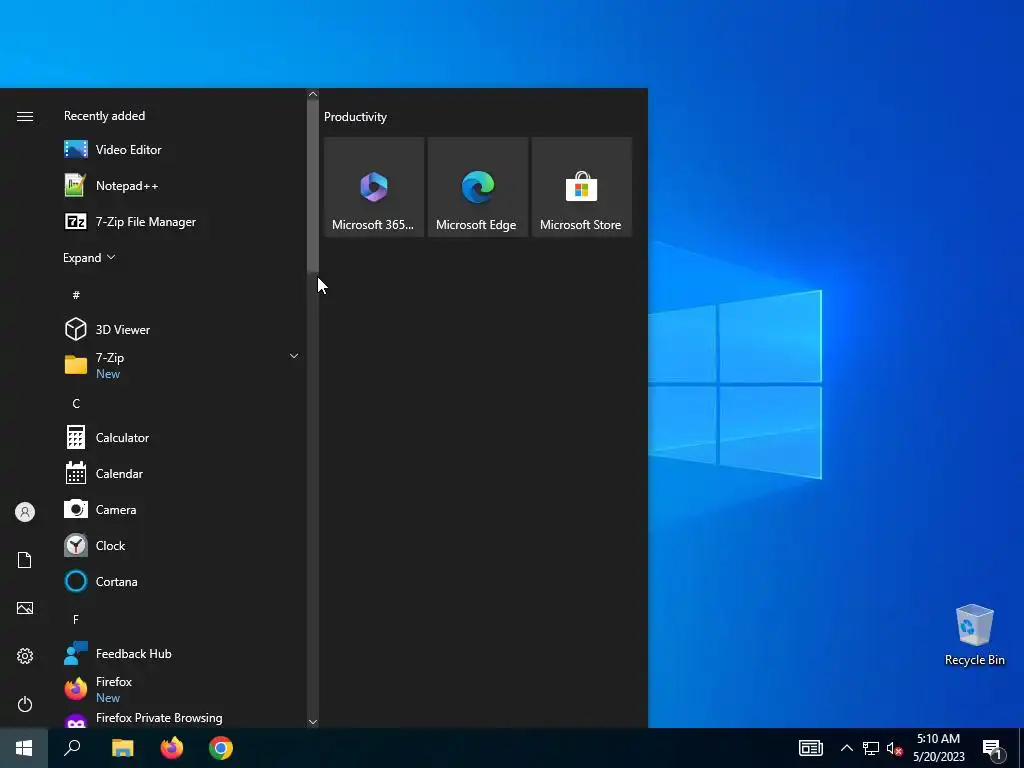Image resolution: width=1024 pixels, height=768 pixels.
Task: Open Feedback Hub
Action: click(183, 654)
